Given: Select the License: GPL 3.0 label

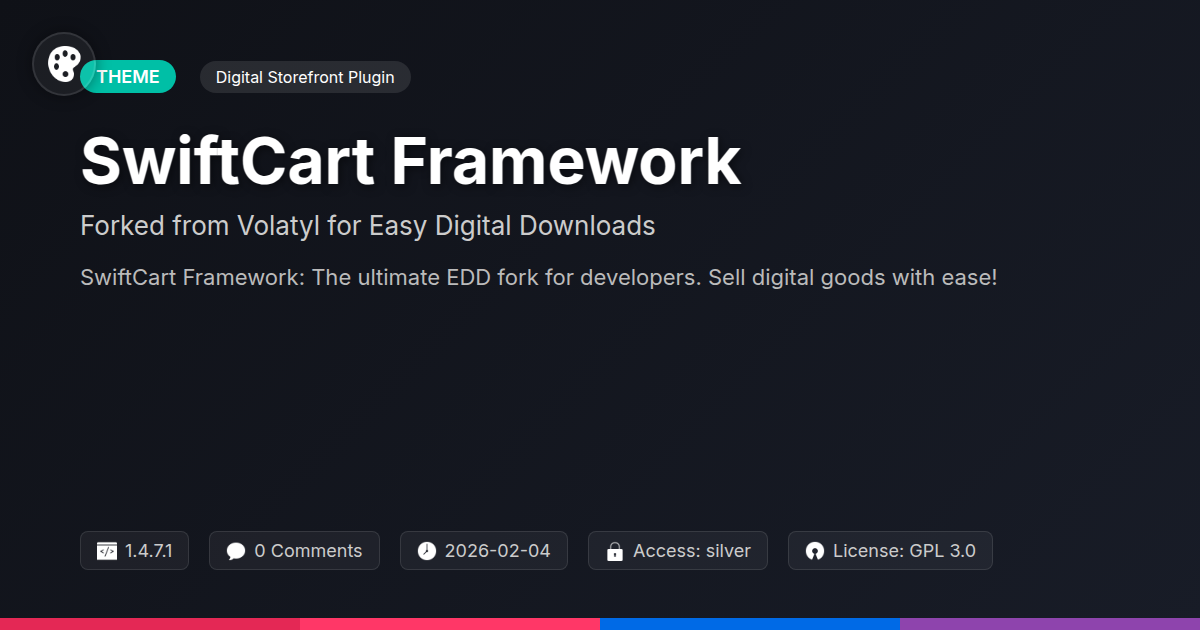Looking at the screenshot, I should point(904,551).
